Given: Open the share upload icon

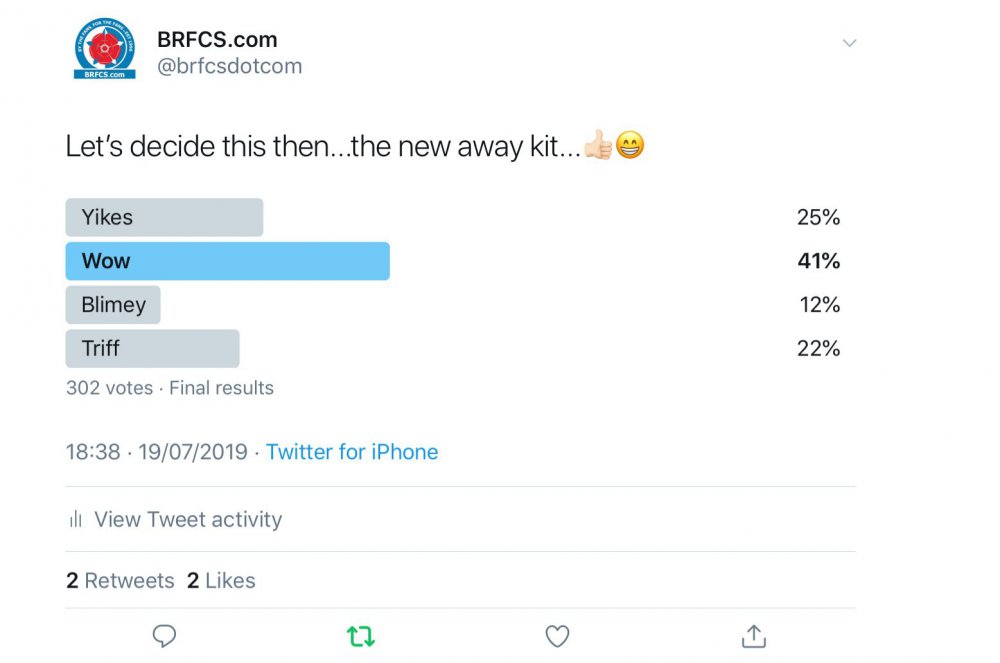Looking at the screenshot, I should (x=753, y=636).
